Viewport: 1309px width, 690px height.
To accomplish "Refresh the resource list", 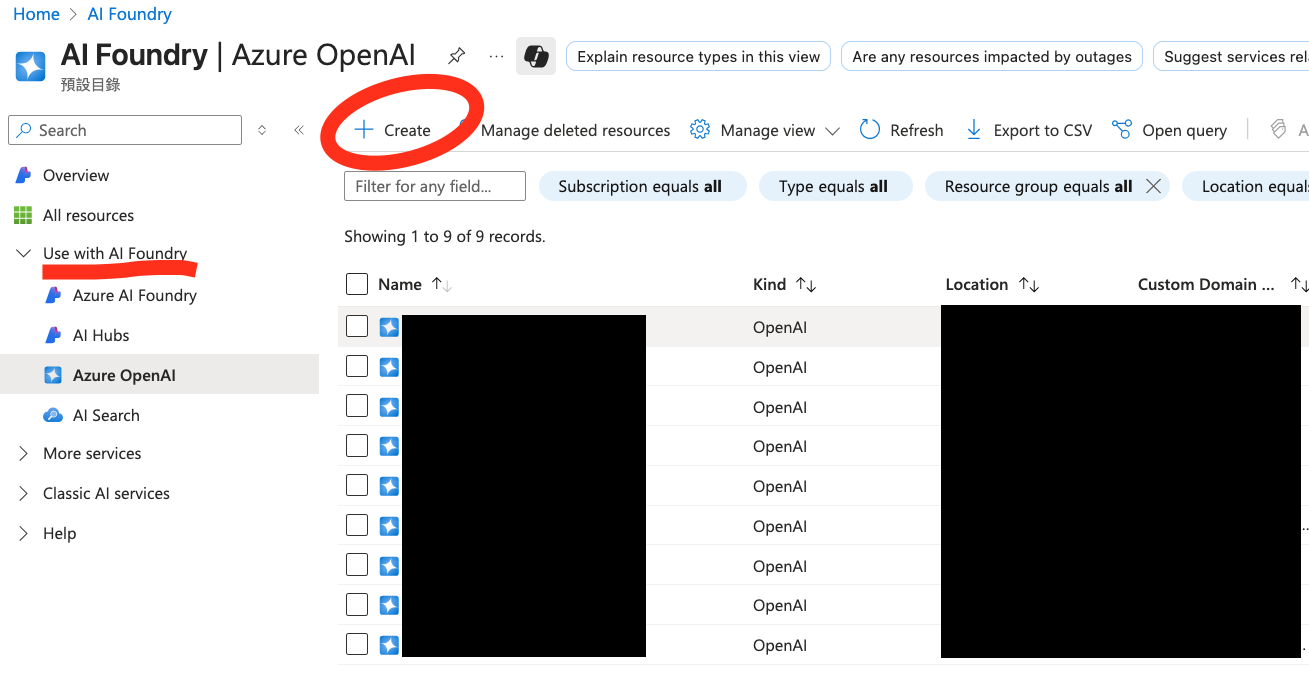I will [x=901, y=130].
